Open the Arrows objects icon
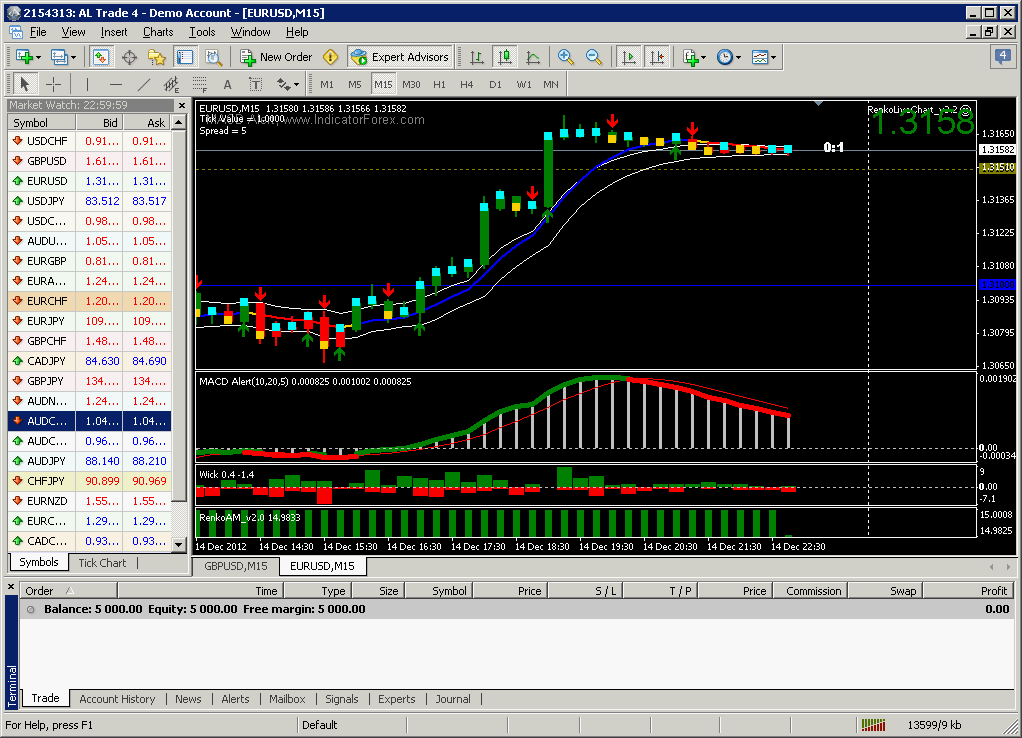The image size is (1022, 738). 283,84
